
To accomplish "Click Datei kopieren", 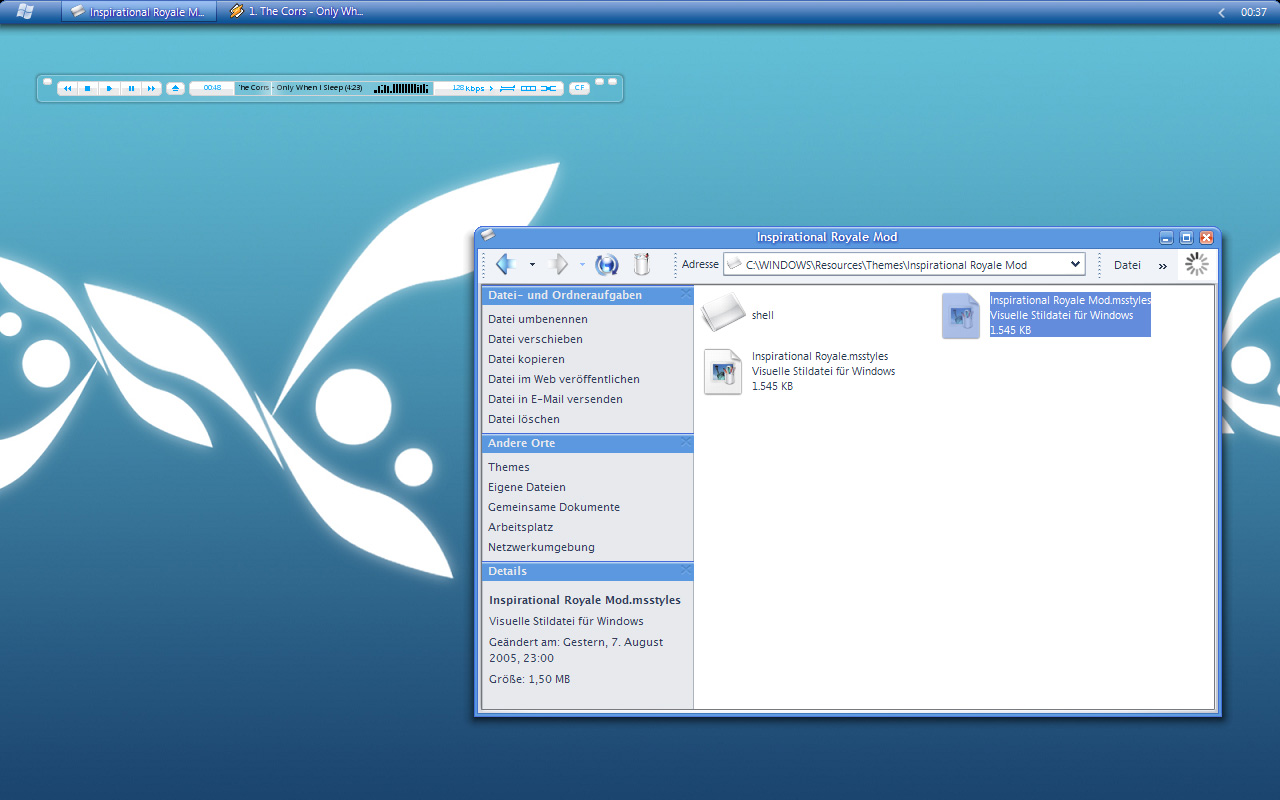I will click(526, 359).
